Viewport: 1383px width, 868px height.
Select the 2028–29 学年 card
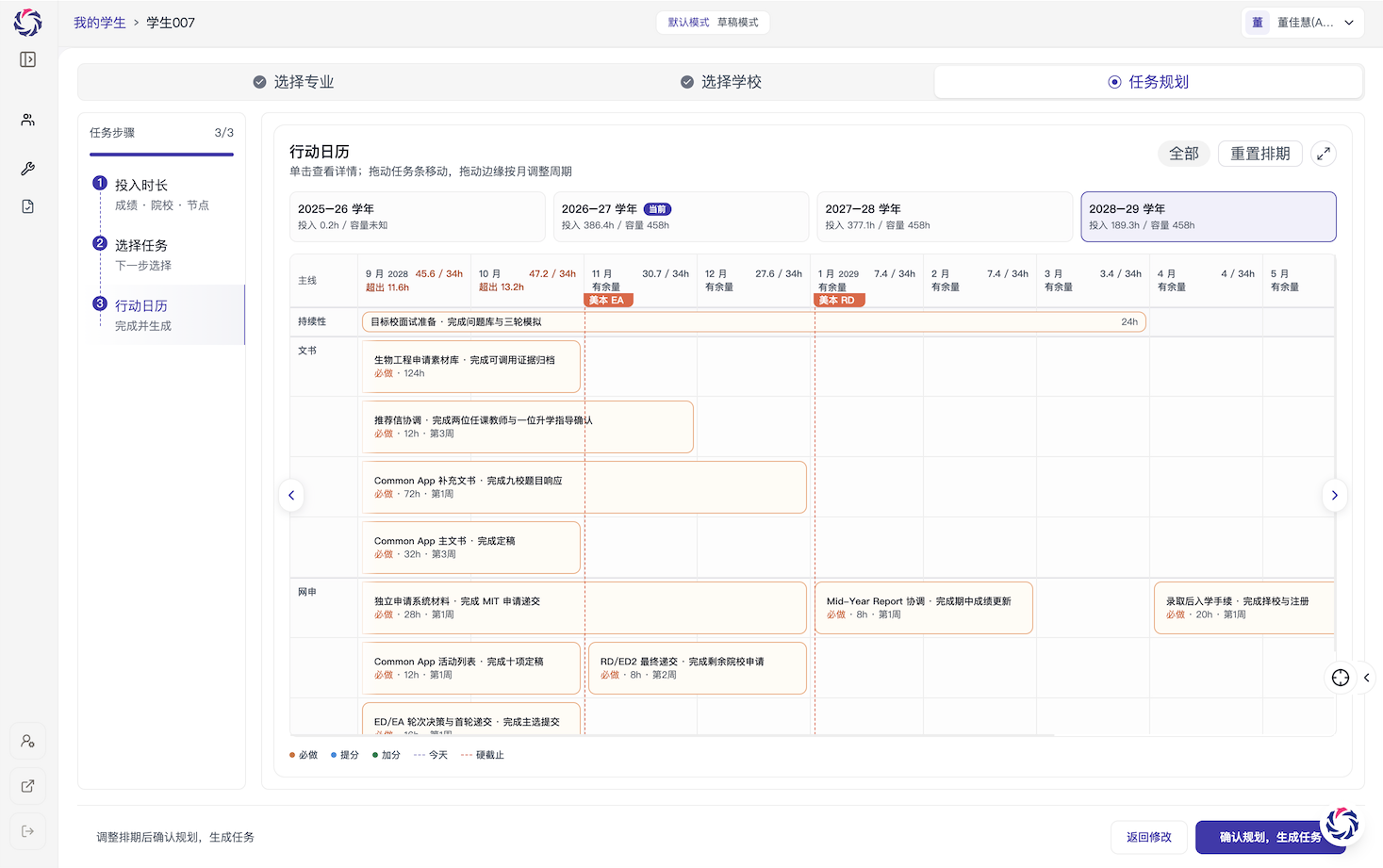point(1209,217)
